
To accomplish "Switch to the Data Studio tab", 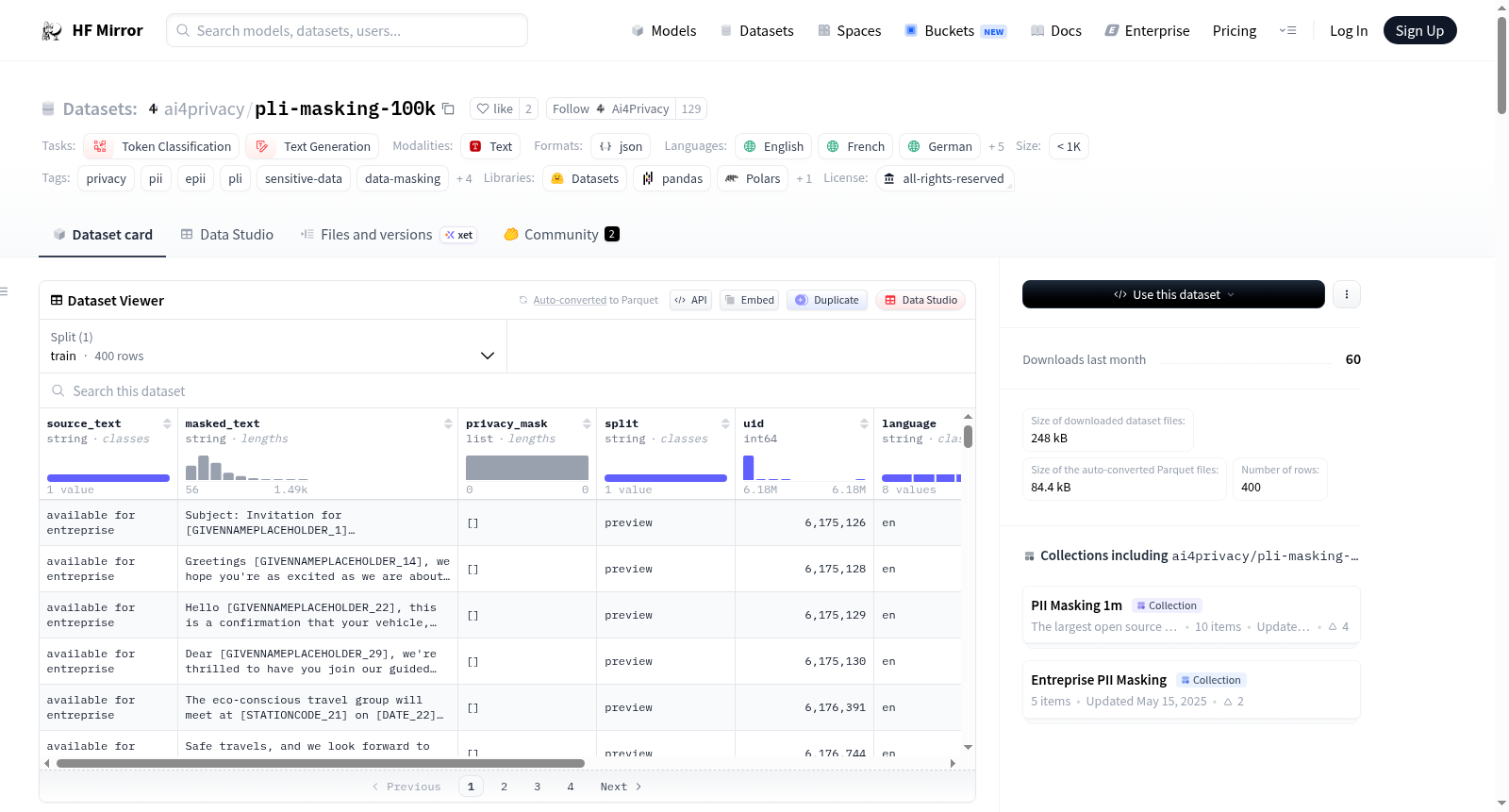I will (227, 235).
